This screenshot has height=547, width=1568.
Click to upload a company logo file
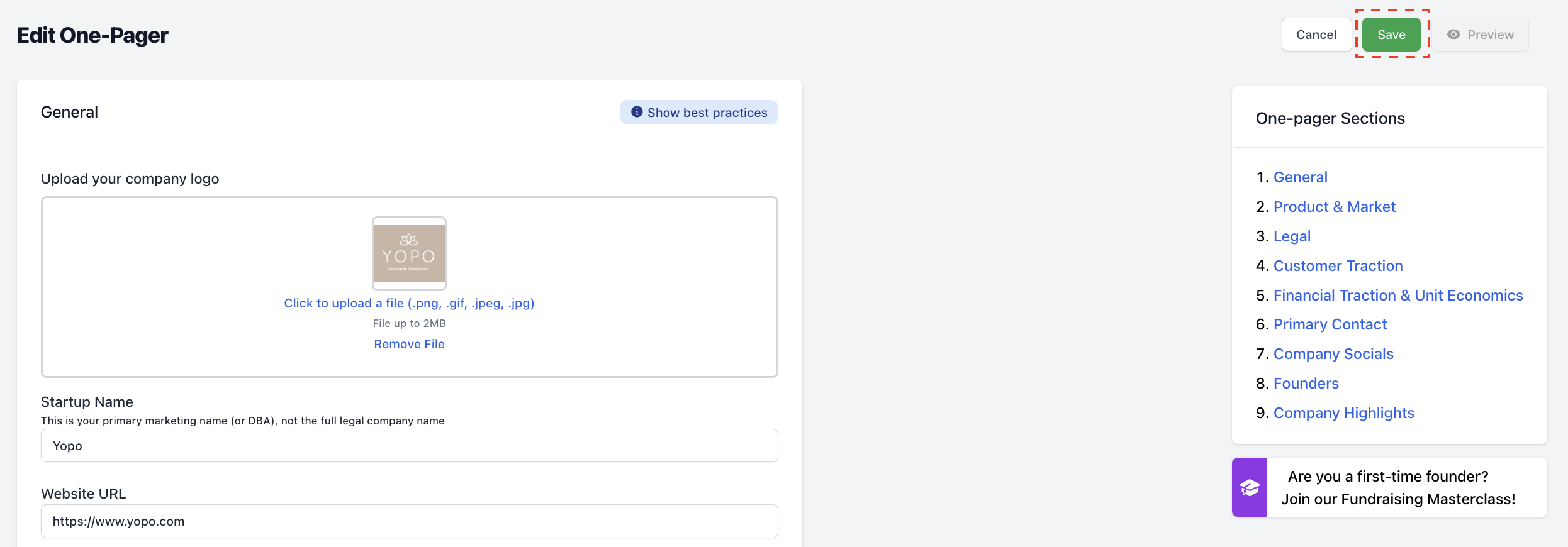[408, 302]
